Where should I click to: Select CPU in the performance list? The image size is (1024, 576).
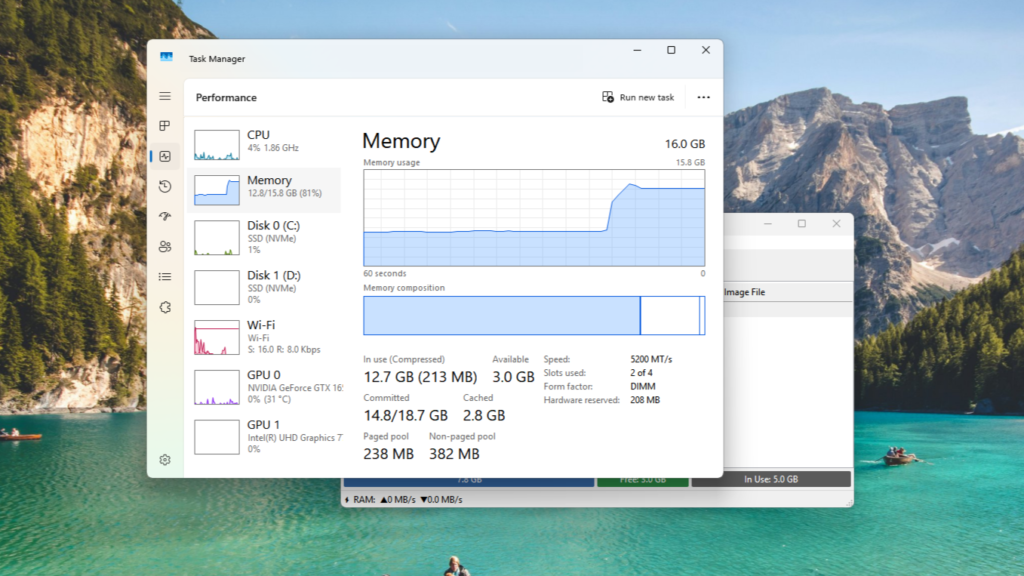[265, 144]
